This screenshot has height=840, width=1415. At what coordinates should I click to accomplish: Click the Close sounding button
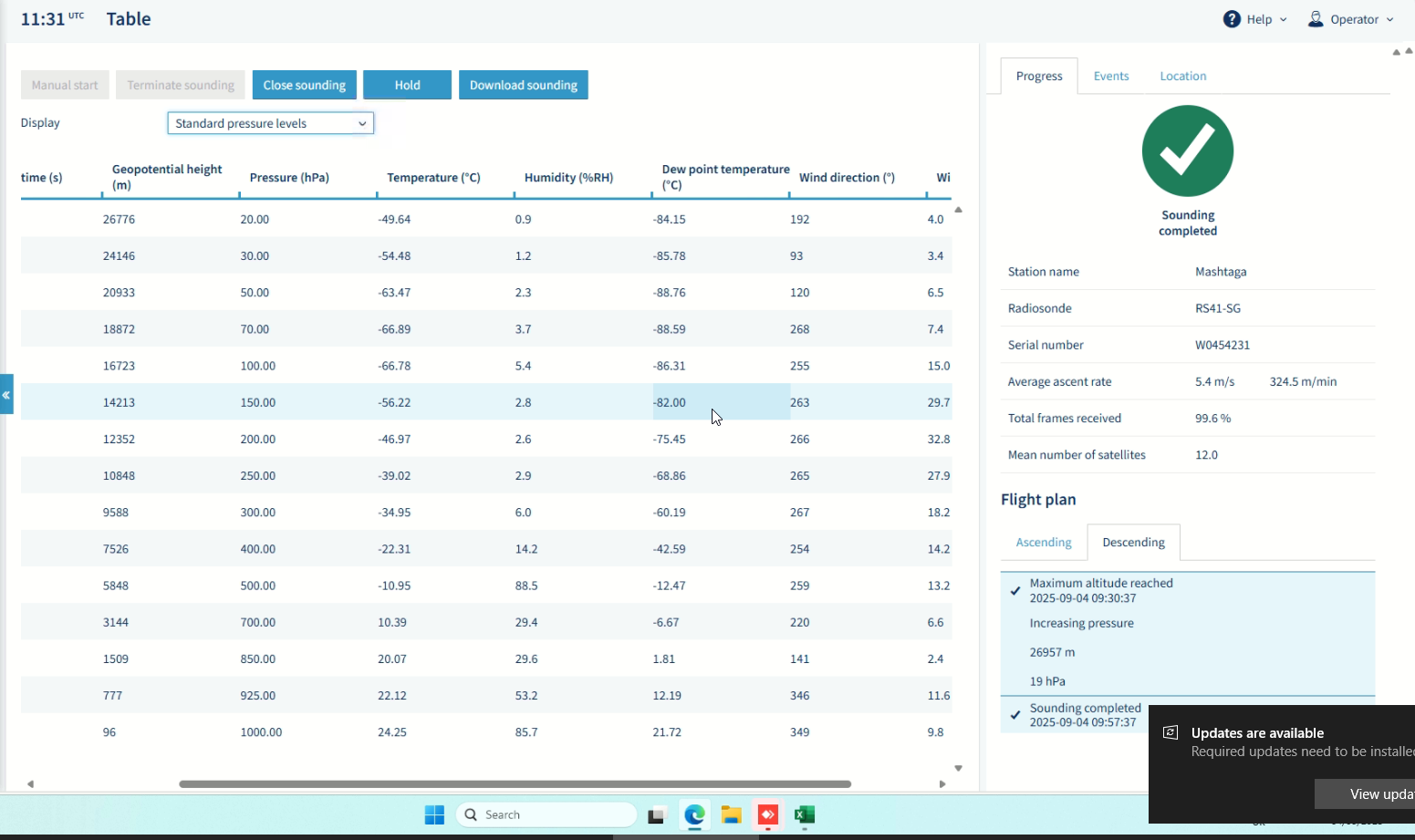point(305,85)
